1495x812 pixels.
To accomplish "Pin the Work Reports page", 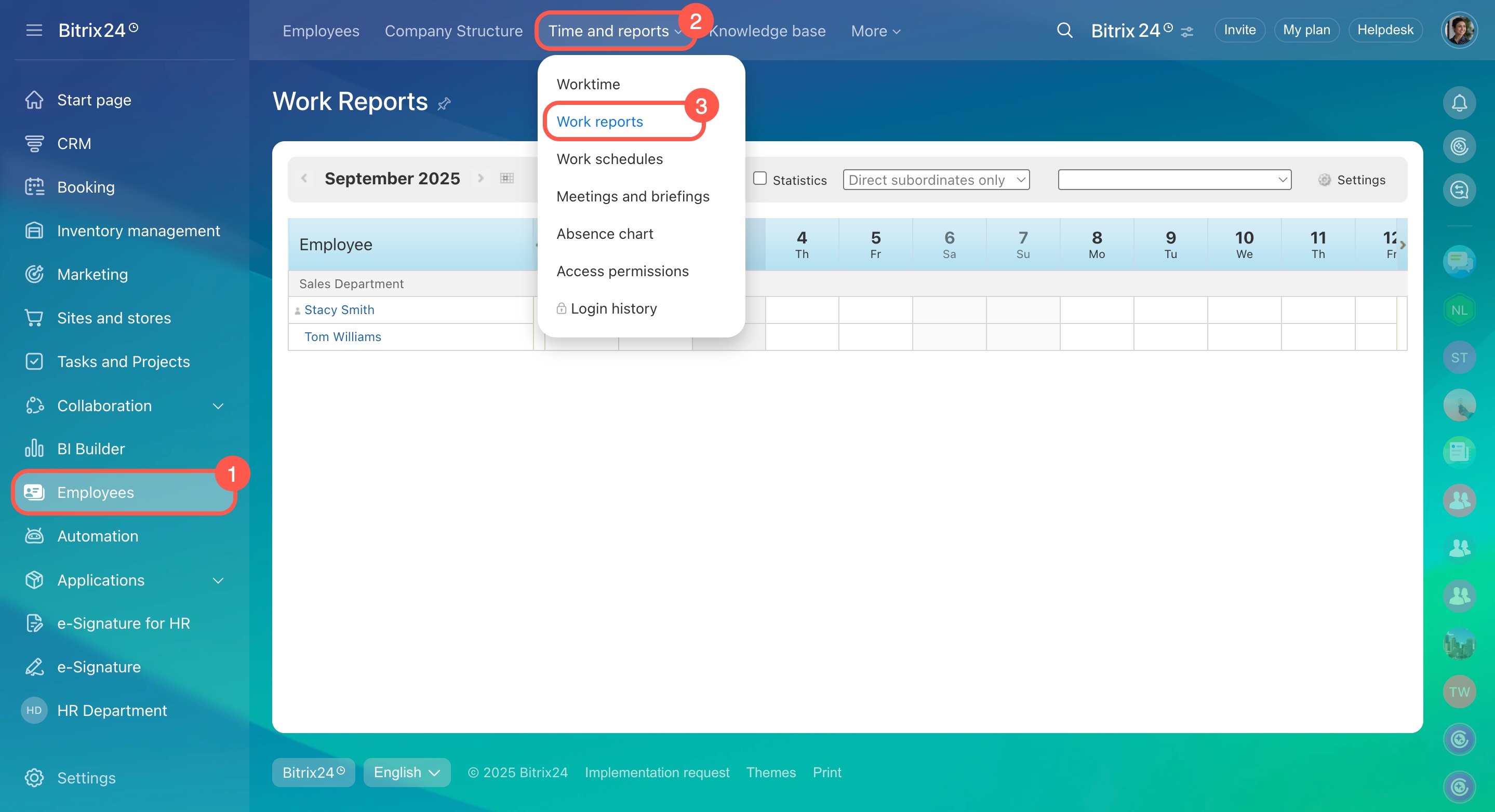I will click(444, 104).
